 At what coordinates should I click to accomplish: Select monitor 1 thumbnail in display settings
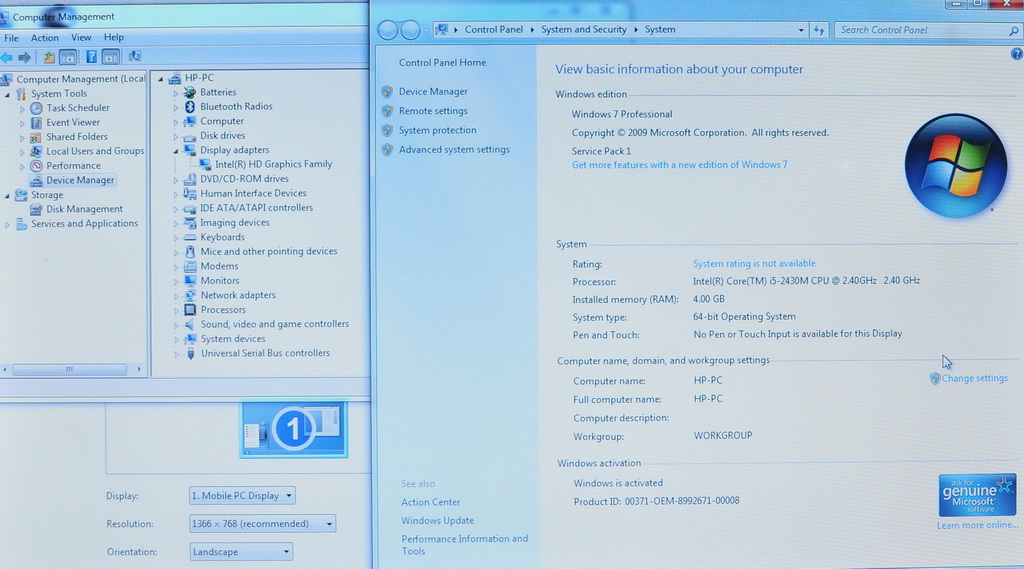[x=293, y=429]
